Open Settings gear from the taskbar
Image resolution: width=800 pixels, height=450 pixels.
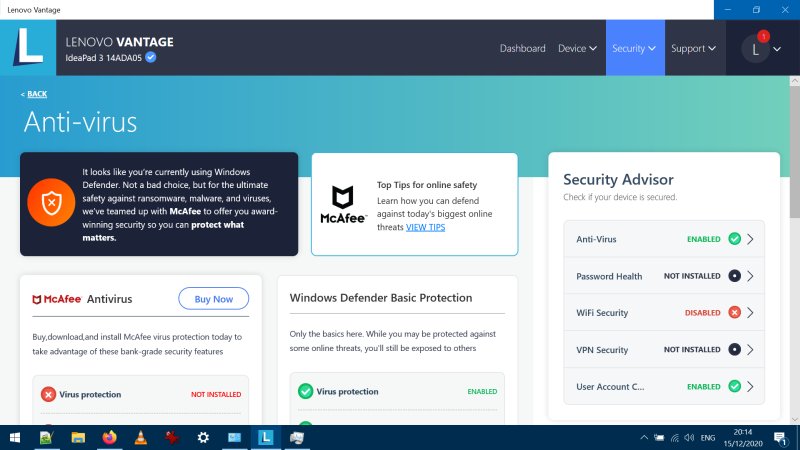[203, 438]
